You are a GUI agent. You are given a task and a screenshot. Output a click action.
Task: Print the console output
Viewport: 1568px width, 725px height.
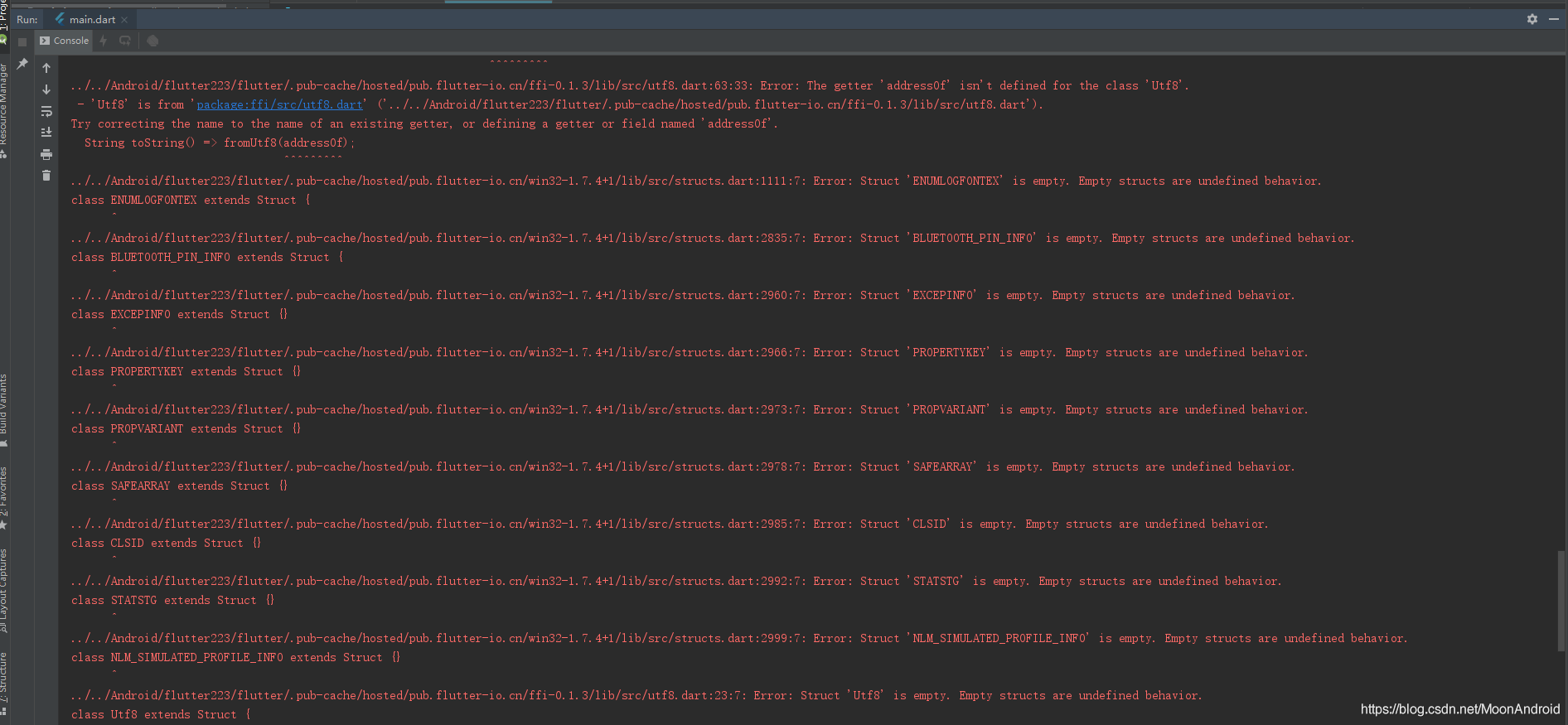tap(46, 154)
